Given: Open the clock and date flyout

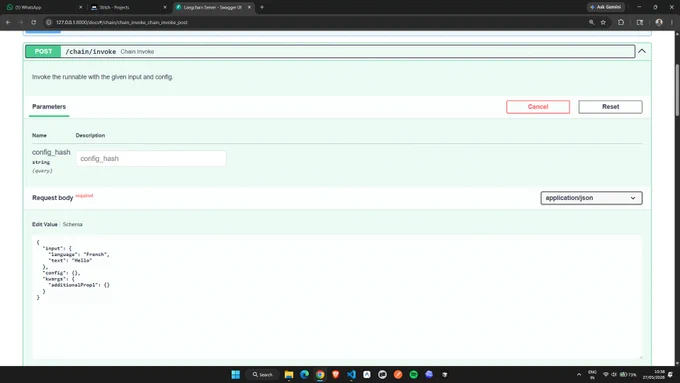Looking at the screenshot, I should tap(654, 374).
